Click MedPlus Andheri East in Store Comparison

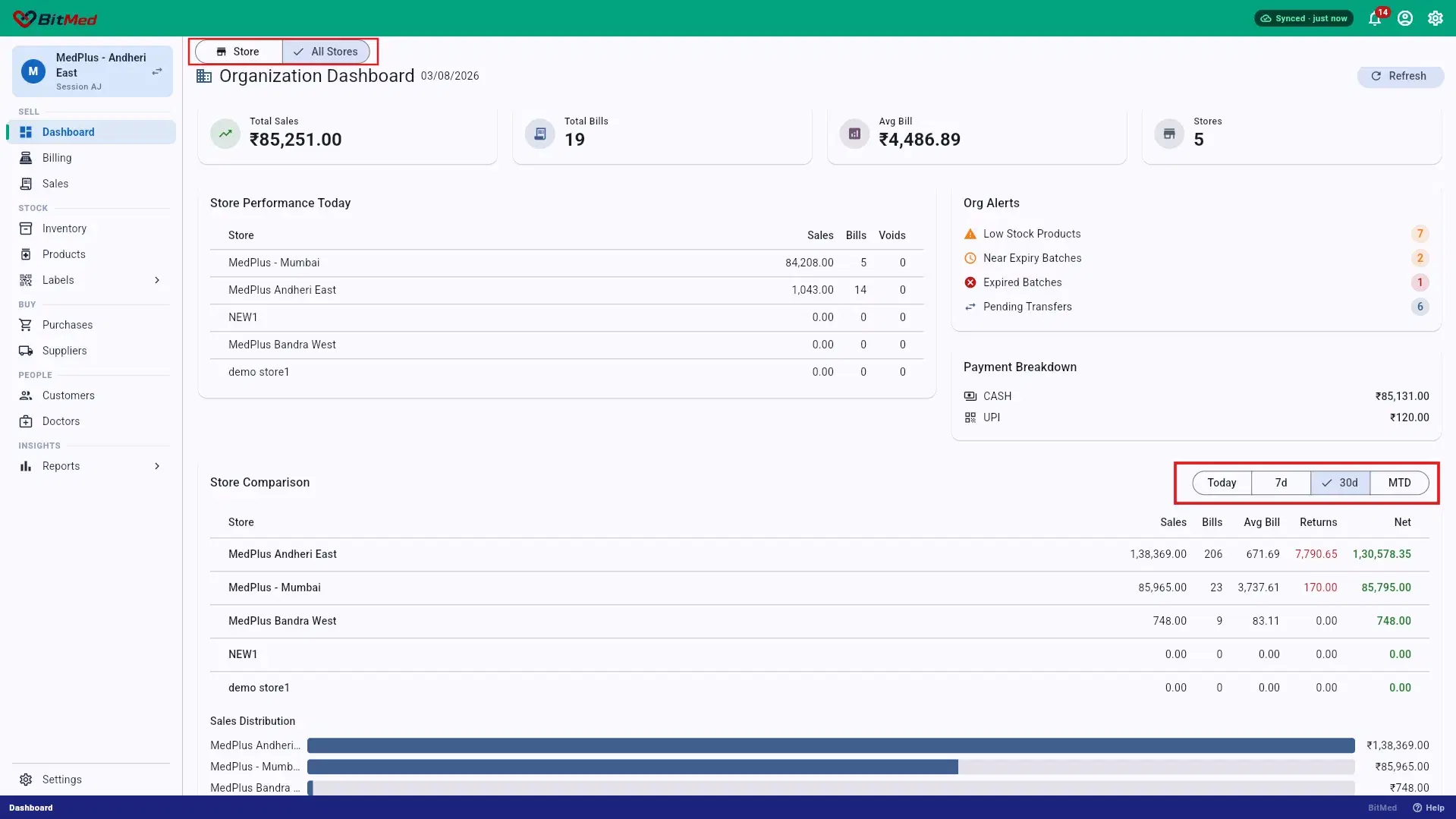tap(282, 554)
